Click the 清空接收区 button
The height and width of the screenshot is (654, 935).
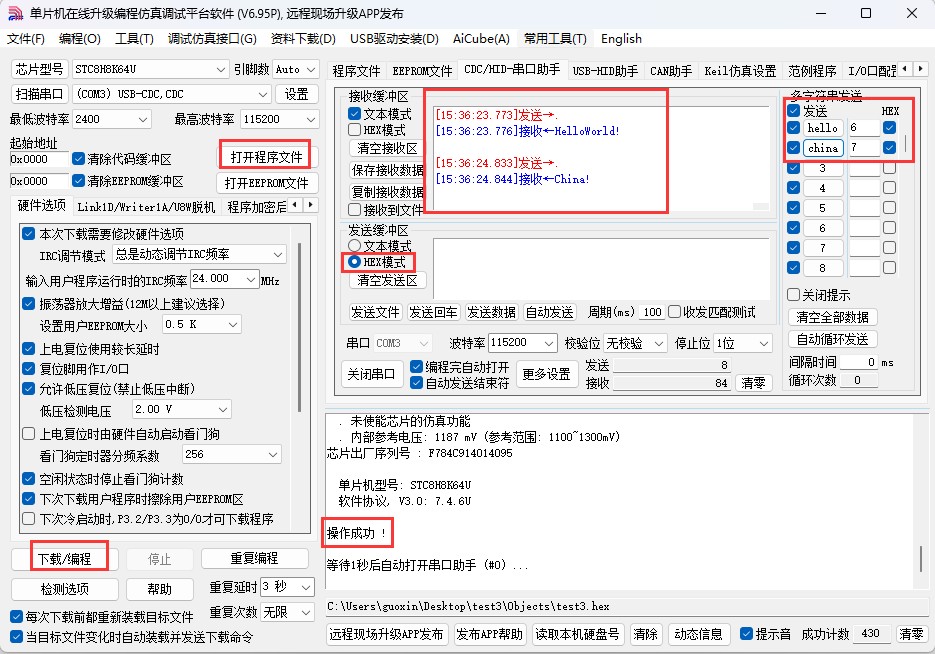point(387,148)
